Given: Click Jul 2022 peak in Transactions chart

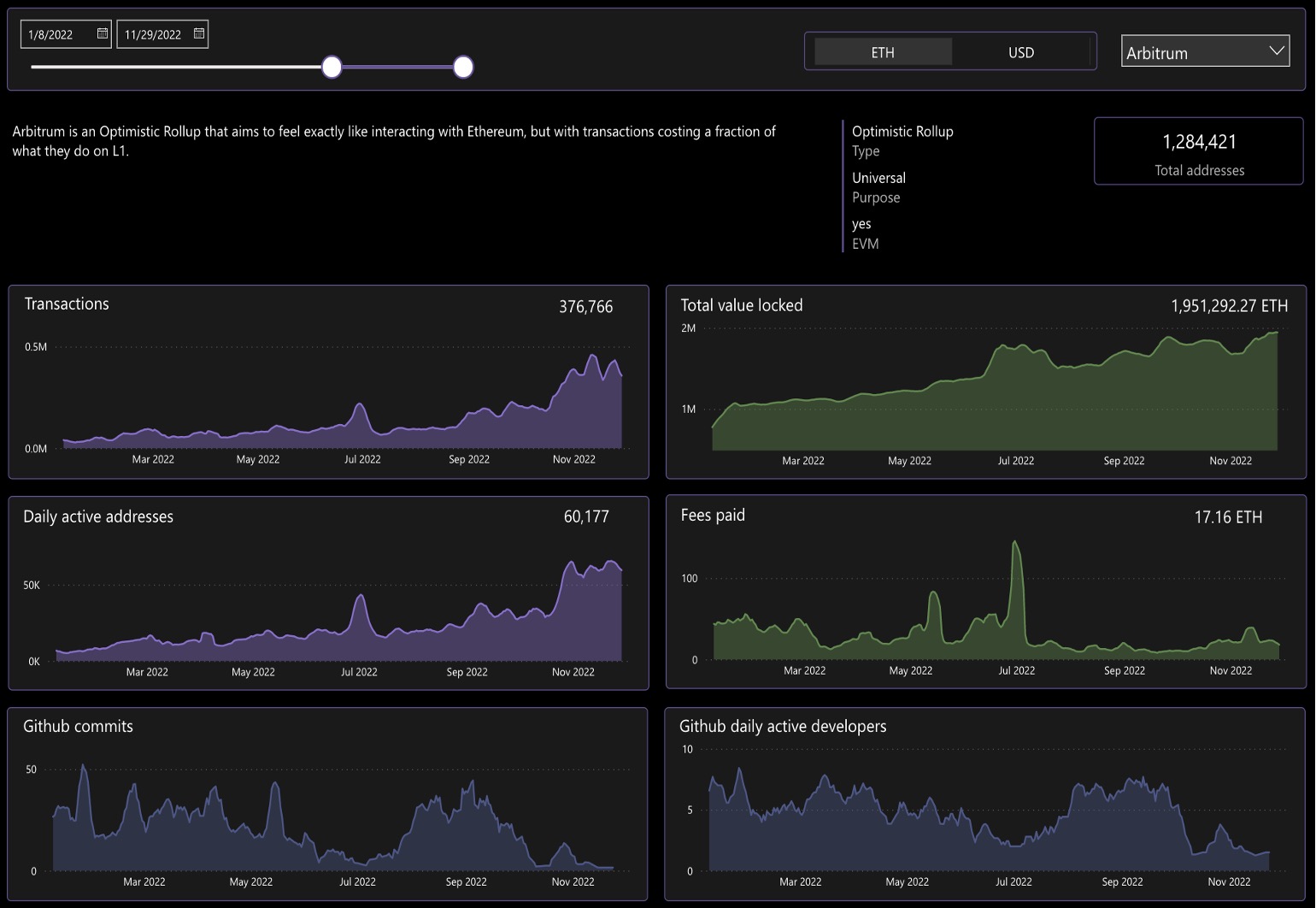Looking at the screenshot, I should pyautogui.click(x=360, y=404).
